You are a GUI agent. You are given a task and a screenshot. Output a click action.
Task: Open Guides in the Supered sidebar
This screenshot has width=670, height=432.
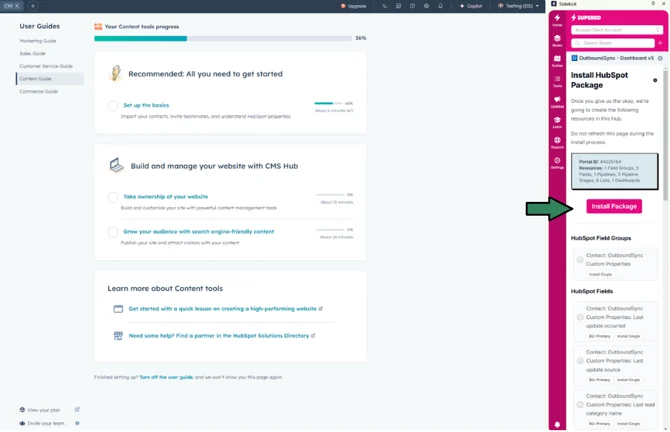(x=557, y=61)
